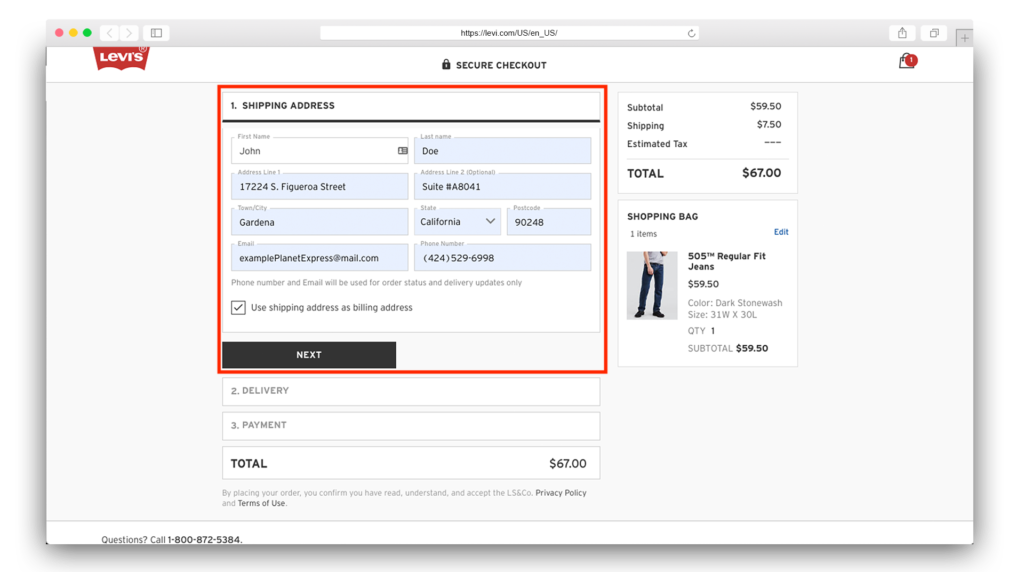Click the Estimated Tax row

[x=707, y=144]
